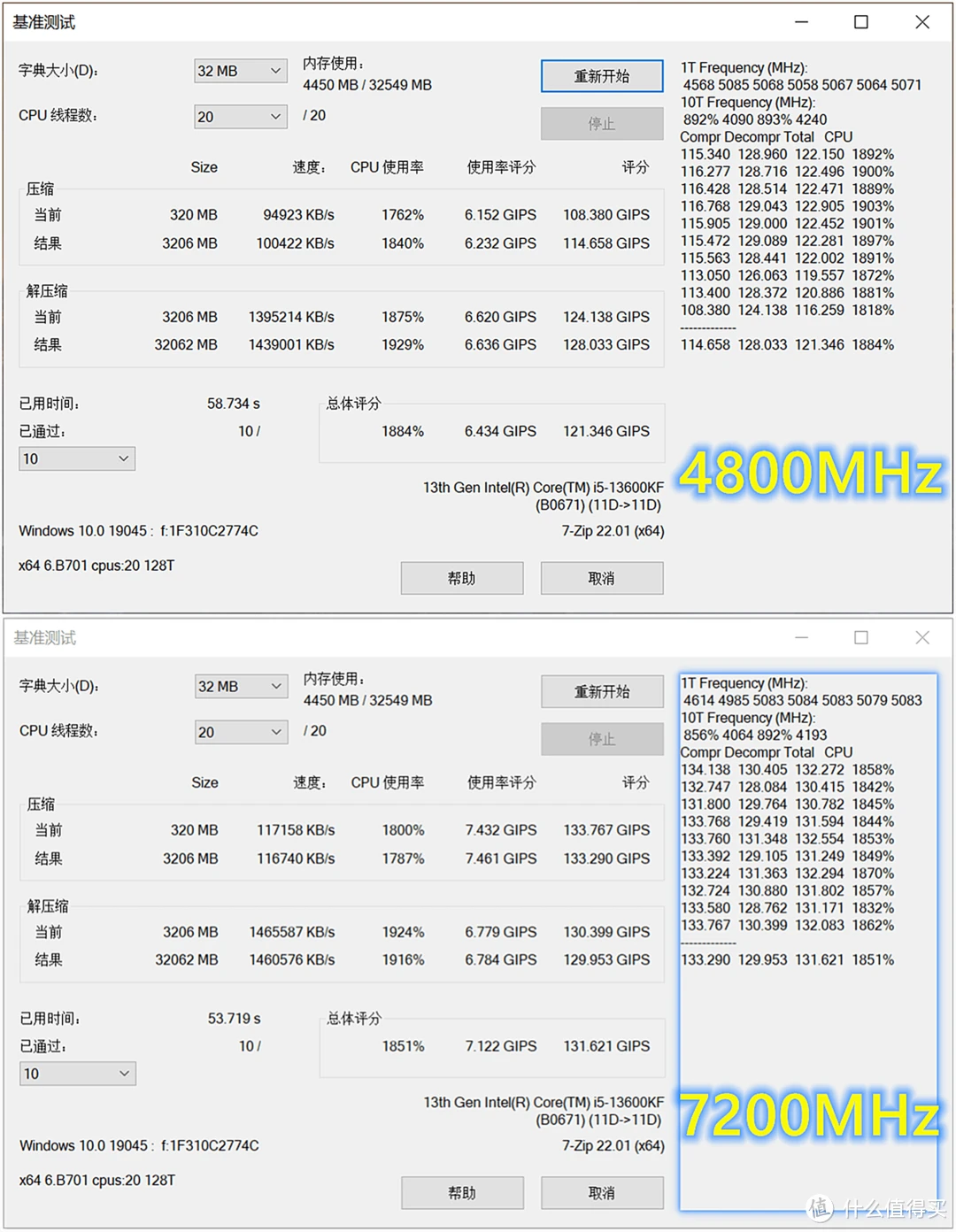Click 重新开始 (Restart) in the bottom benchmark window
This screenshot has height=1232, width=956.
(602, 692)
